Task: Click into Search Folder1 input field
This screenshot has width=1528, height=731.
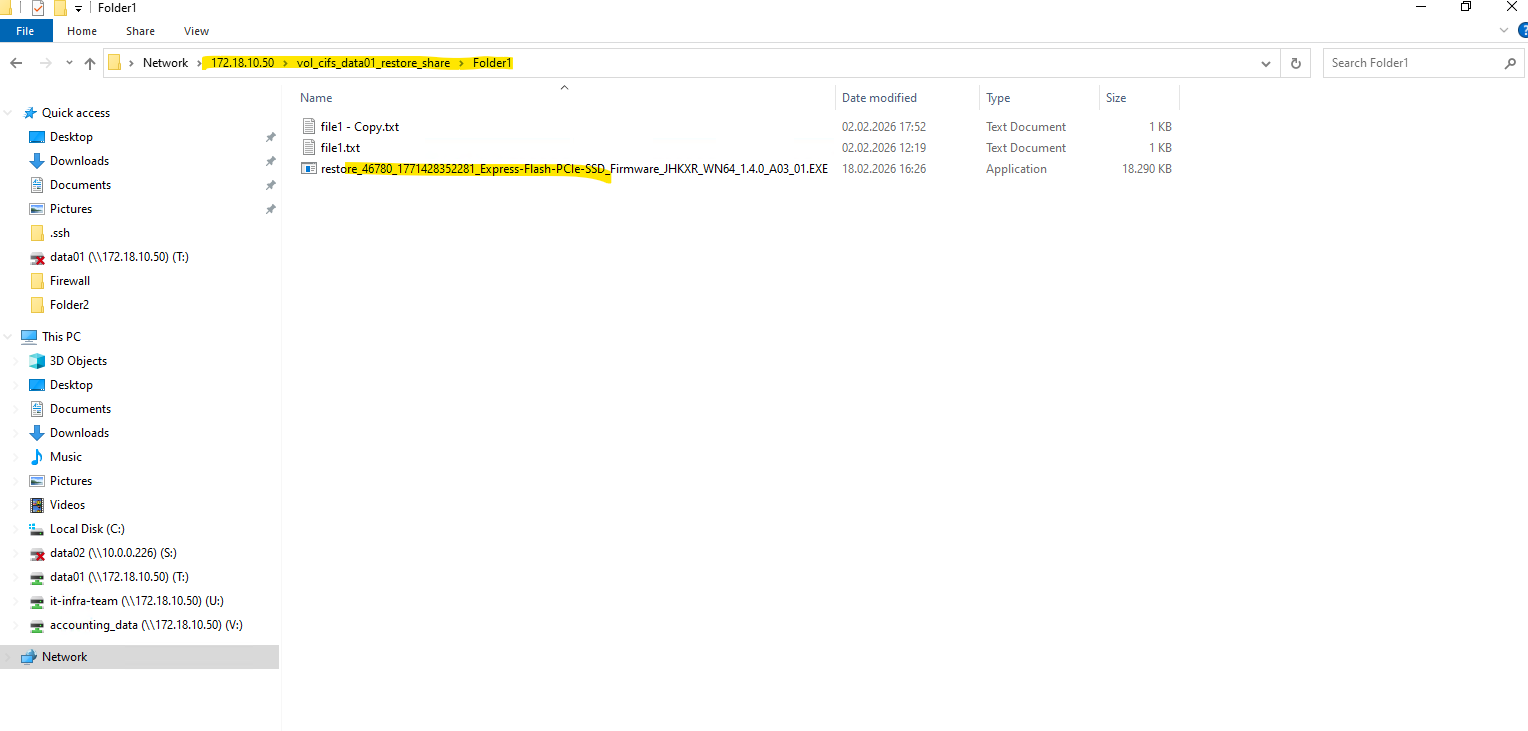Action: click(x=1410, y=63)
